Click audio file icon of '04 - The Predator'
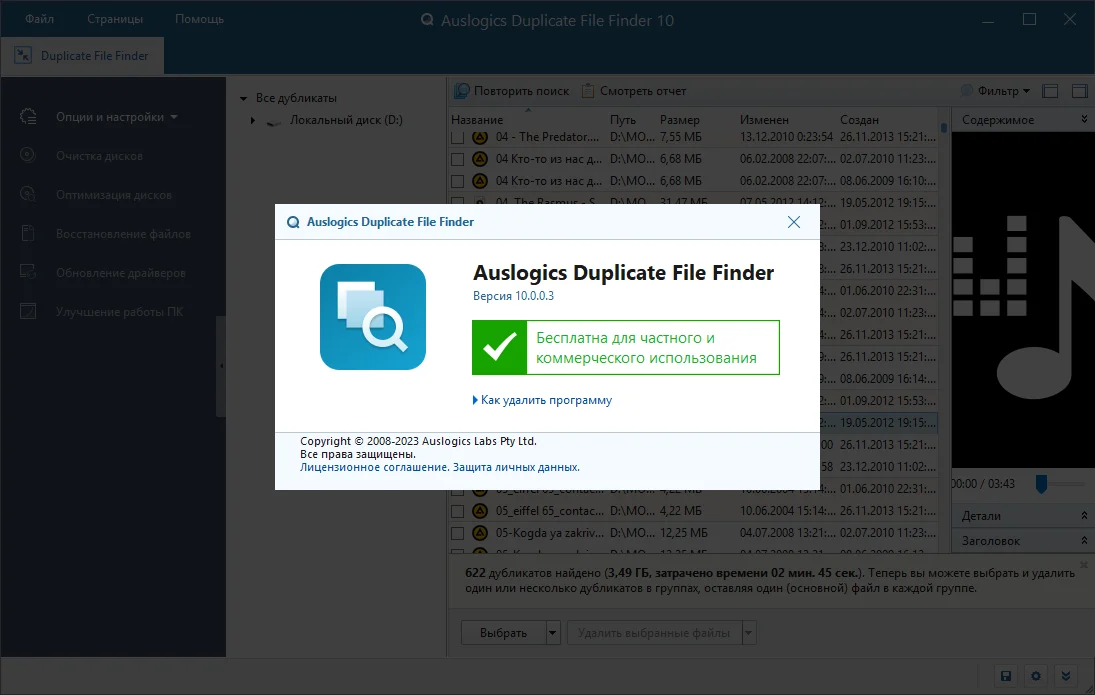The width and height of the screenshot is (1095, 695). [480, 137]
